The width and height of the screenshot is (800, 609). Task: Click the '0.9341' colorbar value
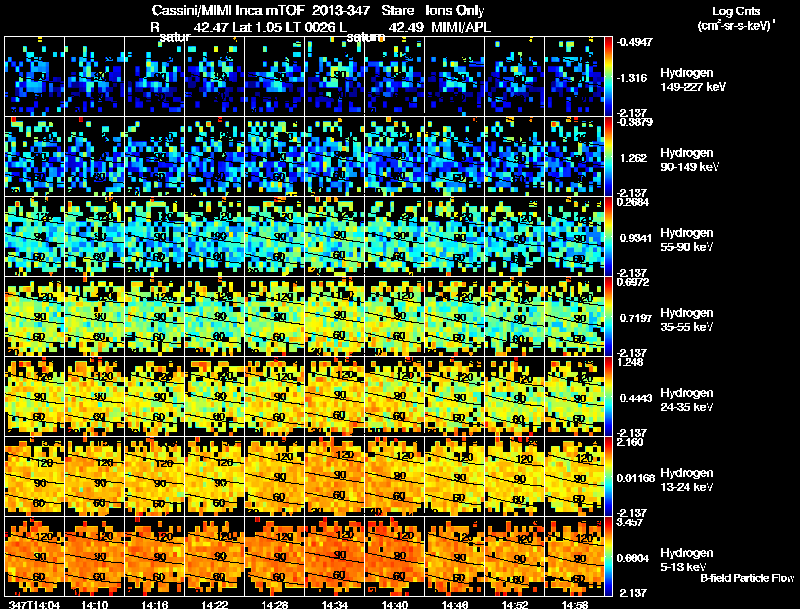pos(634,238)
